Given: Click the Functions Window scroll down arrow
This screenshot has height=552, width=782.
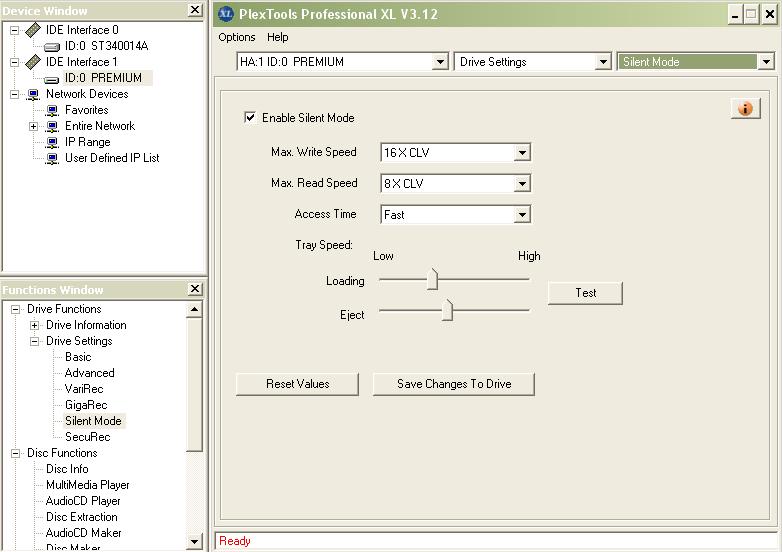Looking at the screenshot, I should point(195,541).
